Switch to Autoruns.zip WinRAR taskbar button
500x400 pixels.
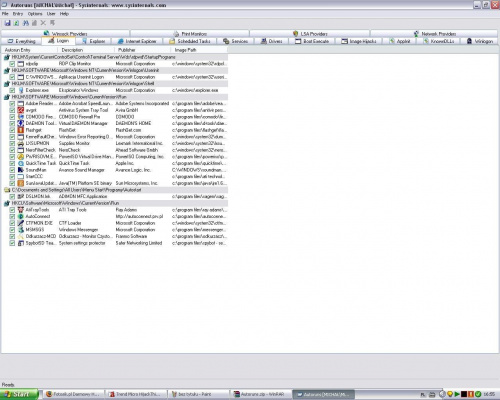262,394
